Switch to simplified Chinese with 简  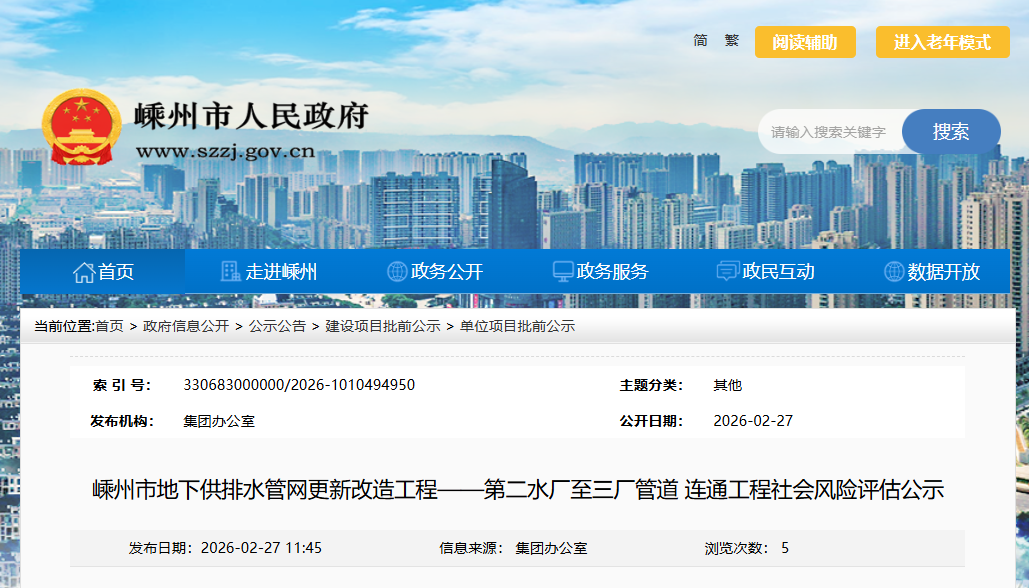point(700,41)
